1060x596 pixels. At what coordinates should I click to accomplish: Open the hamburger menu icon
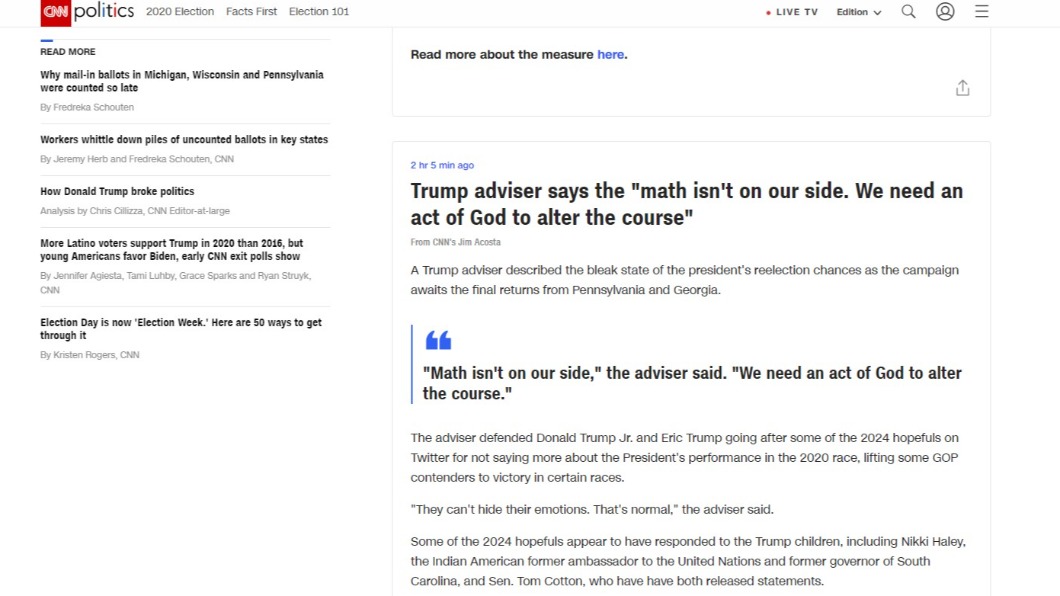point(982,11)
